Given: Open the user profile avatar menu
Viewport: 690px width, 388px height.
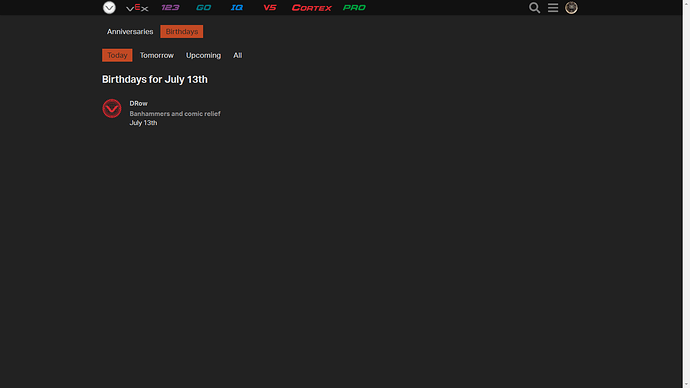Looking at the screenshot, I should coord(571,7).
